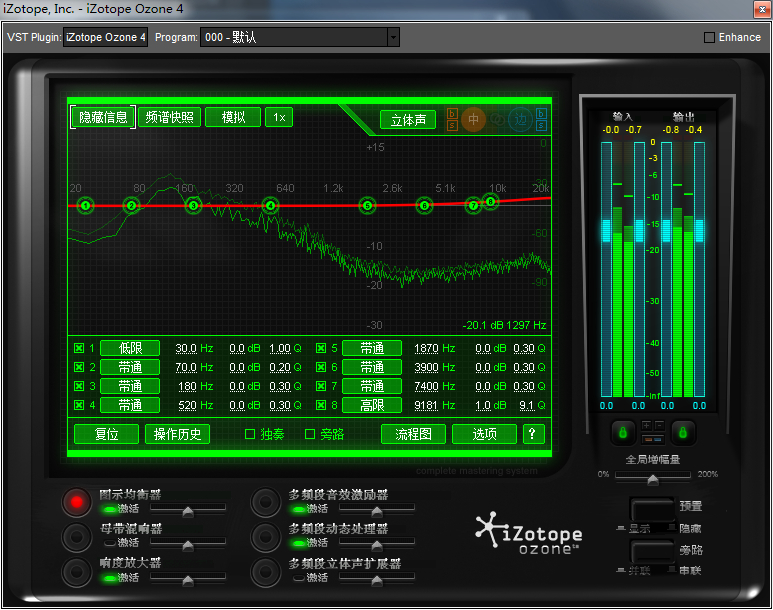Image resolution: width=773 pixels, height=610 pixels.
Task: Select the 图示均衡器 module round button
Action: pyautogui.click(x=76, y=502)
